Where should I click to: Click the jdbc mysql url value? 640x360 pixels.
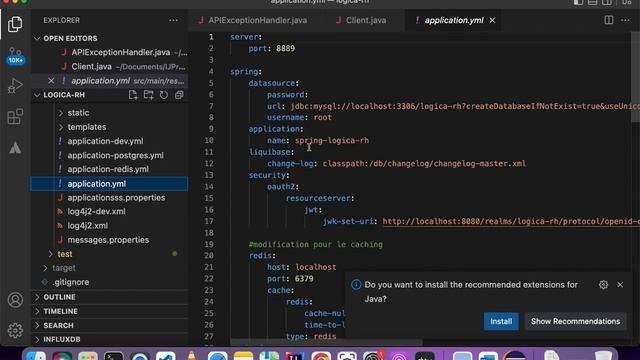click(x=465, y=106)
